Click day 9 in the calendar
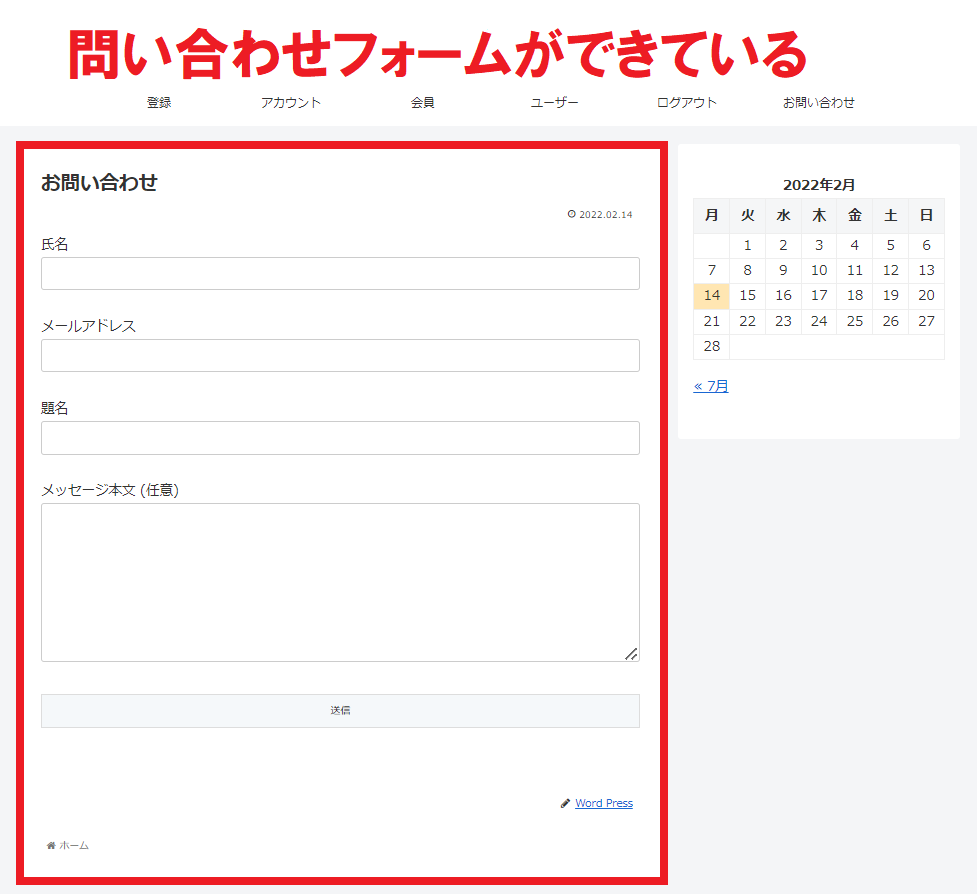 coord(783,270)
